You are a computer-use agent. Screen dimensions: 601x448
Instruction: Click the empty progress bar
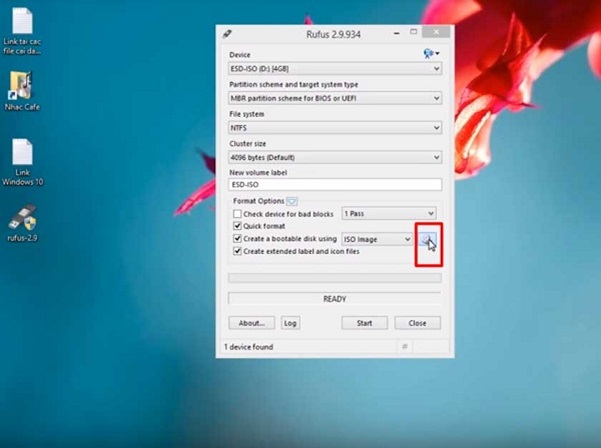coord(335,278)
